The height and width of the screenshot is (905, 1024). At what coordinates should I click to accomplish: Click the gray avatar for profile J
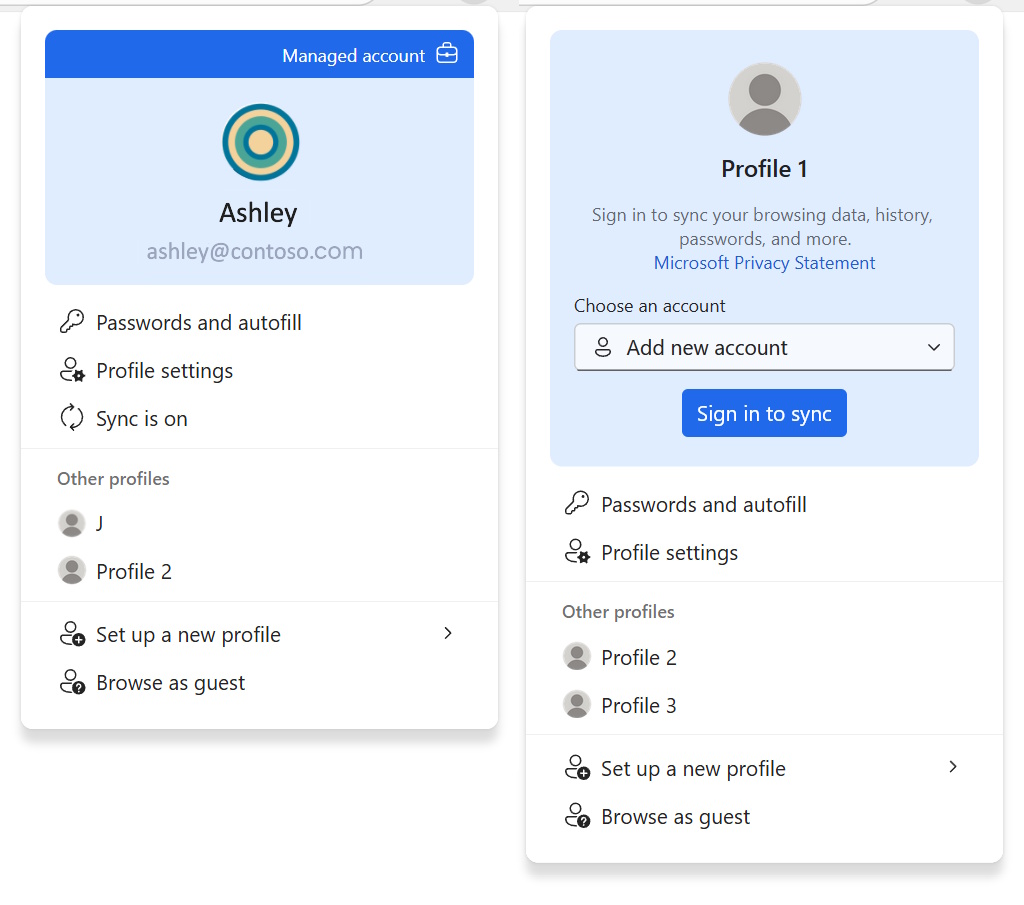72,523
